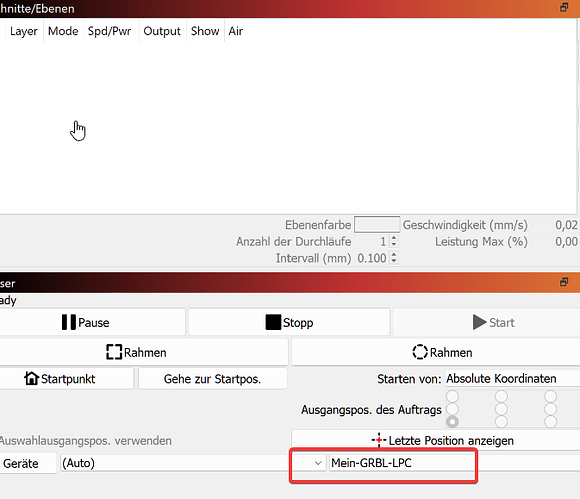Start the laser job
580x499 pixels.
coord(486,322)
